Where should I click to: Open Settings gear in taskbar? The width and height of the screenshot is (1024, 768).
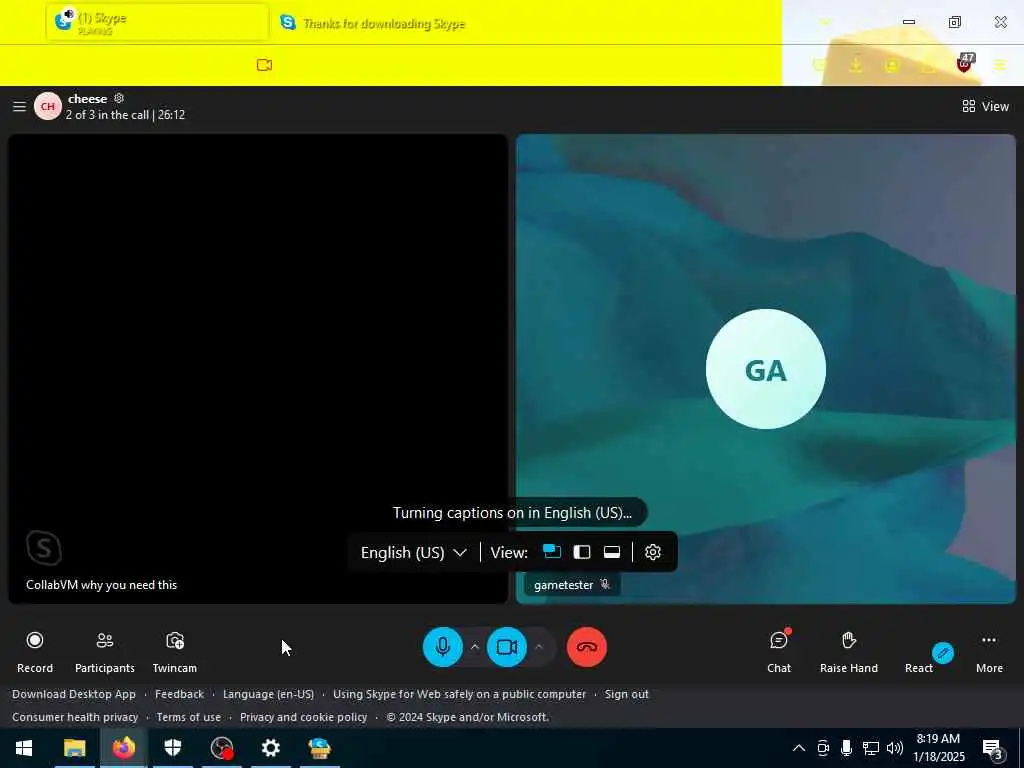270,748
